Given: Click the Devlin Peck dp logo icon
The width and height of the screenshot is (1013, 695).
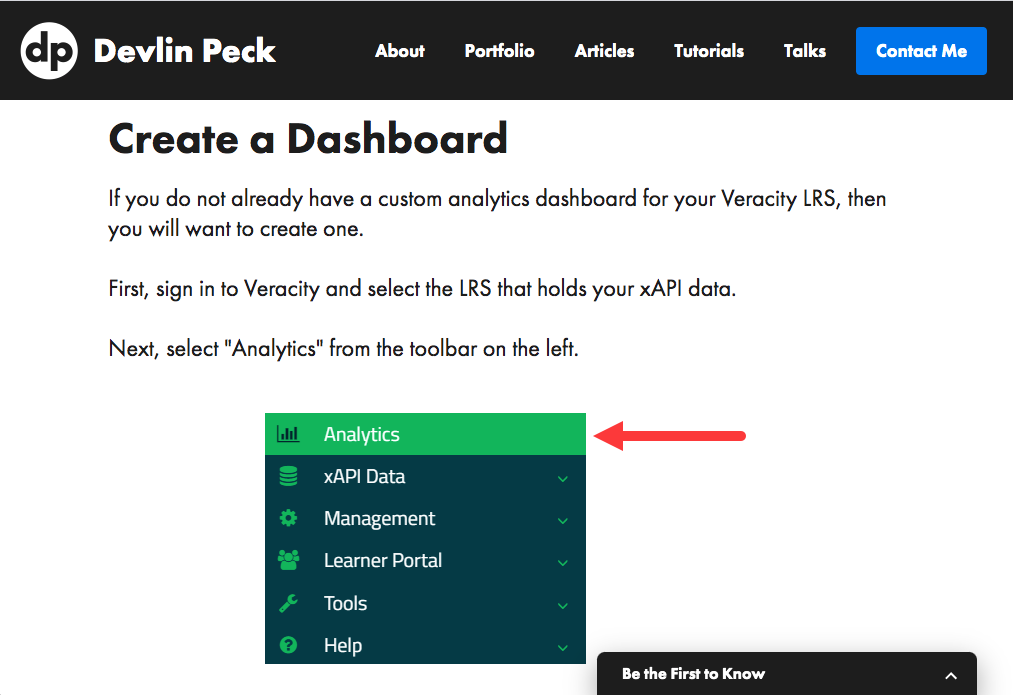Looking at the screenshot, I should (x=49, y=51).
